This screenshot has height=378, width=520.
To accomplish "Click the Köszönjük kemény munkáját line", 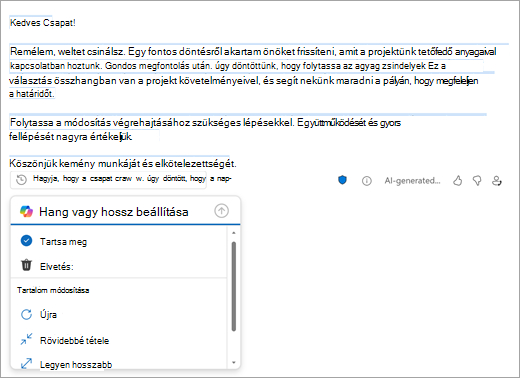I will (x=123, y=163).
